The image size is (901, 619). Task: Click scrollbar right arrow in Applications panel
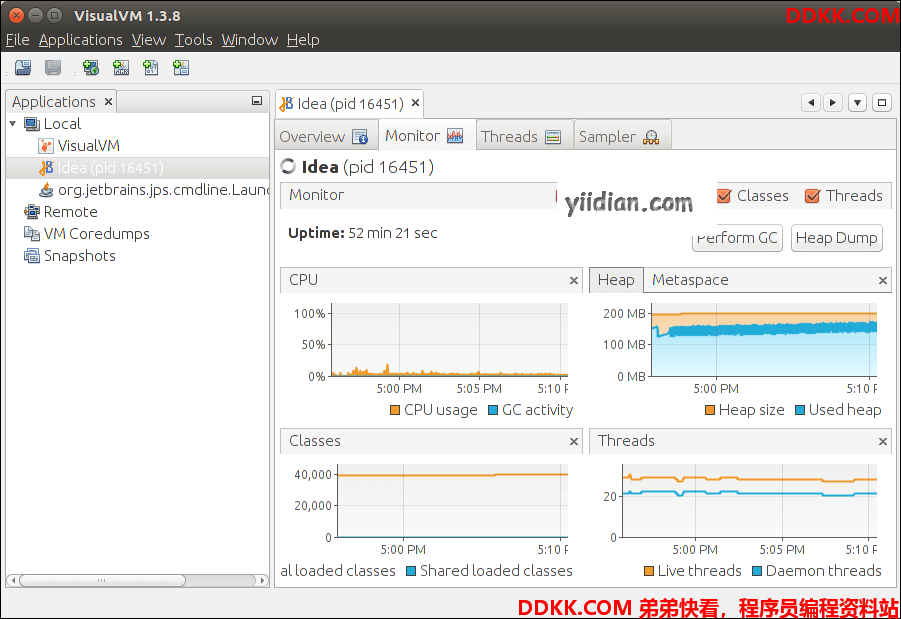point(262,580)
